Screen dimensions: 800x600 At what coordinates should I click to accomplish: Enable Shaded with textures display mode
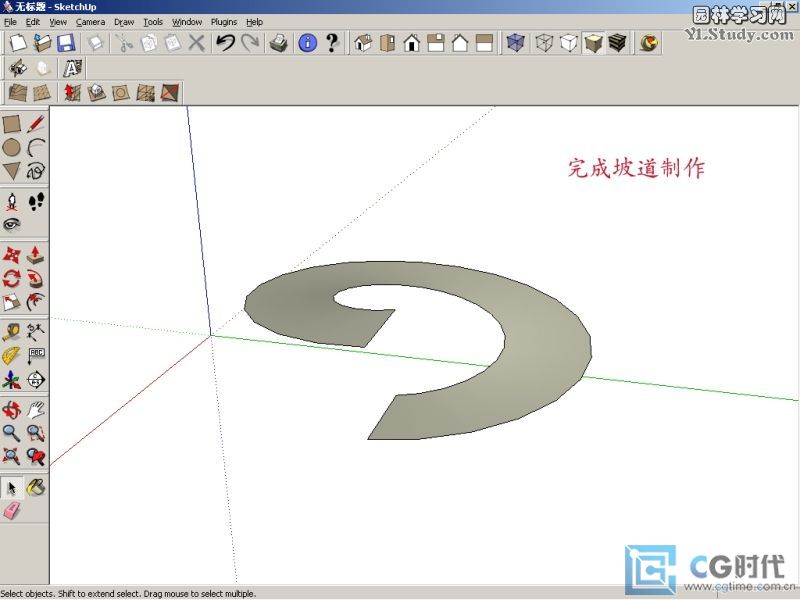click(x=618, y=43)
